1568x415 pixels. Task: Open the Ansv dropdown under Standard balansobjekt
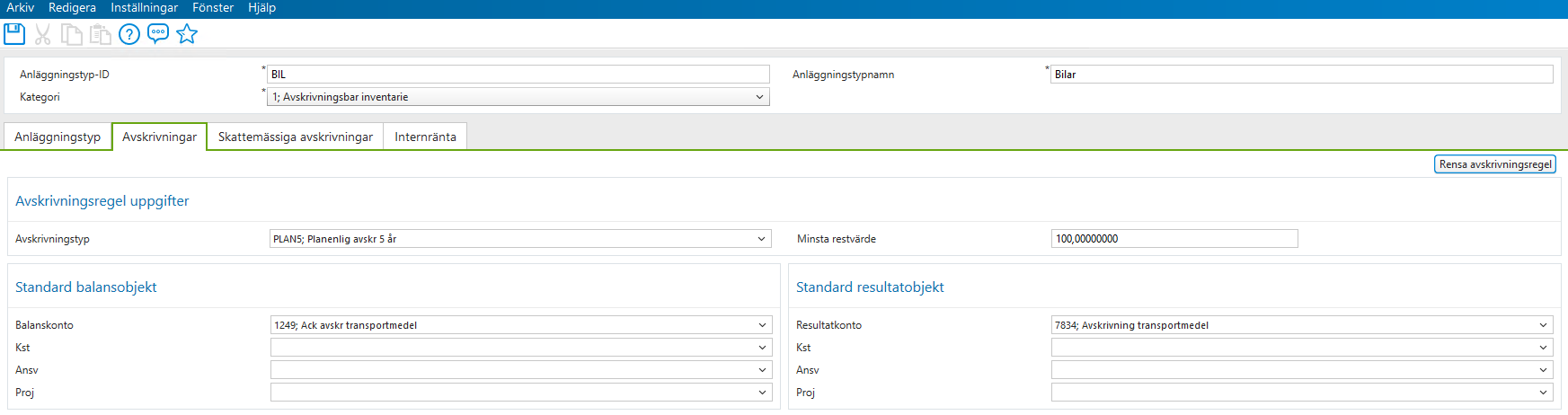pyautogui.click(x=520, y=370)
